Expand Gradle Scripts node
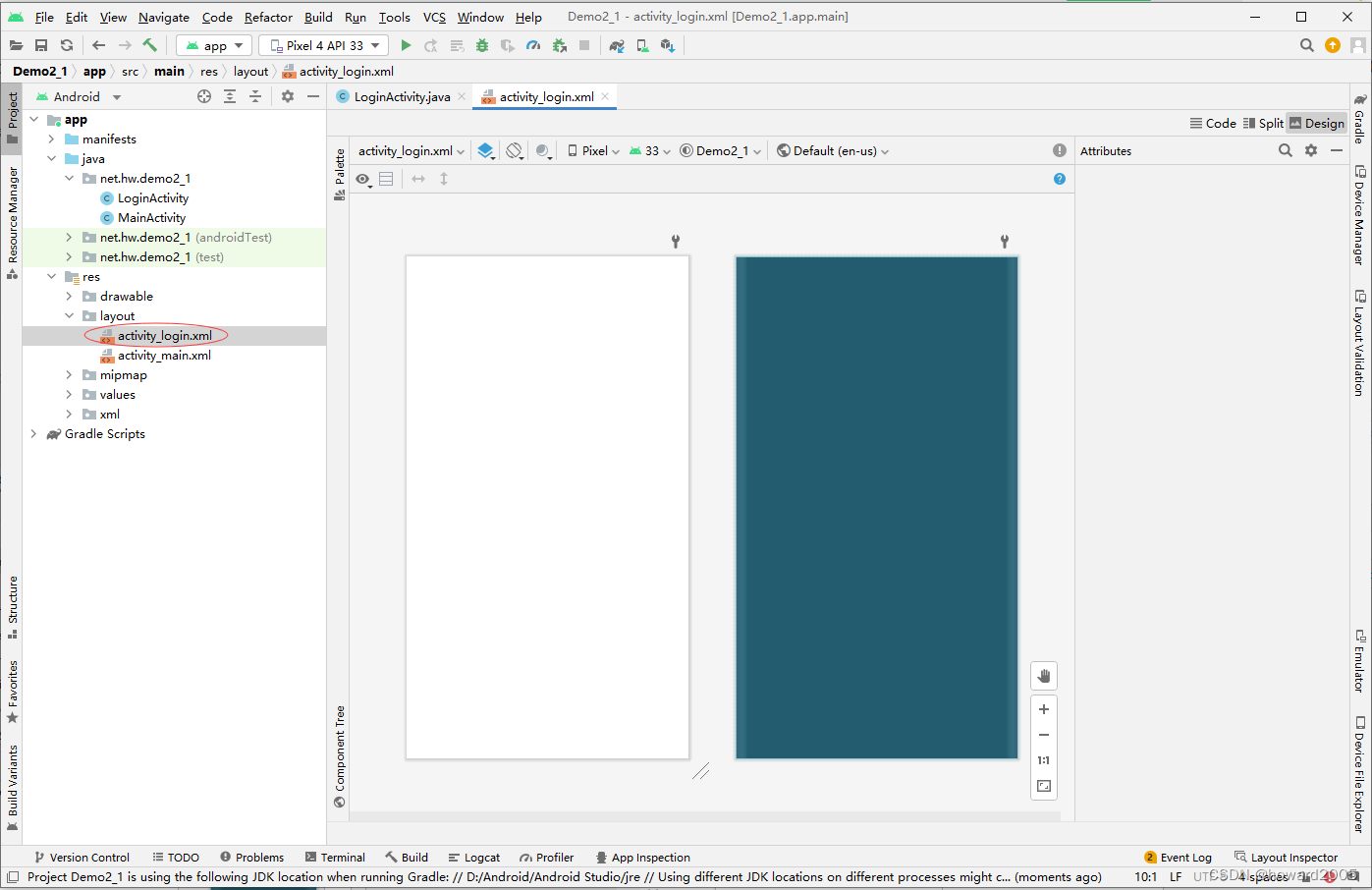Viewport: 1372px width, 890px height. [x=33, y=434]
